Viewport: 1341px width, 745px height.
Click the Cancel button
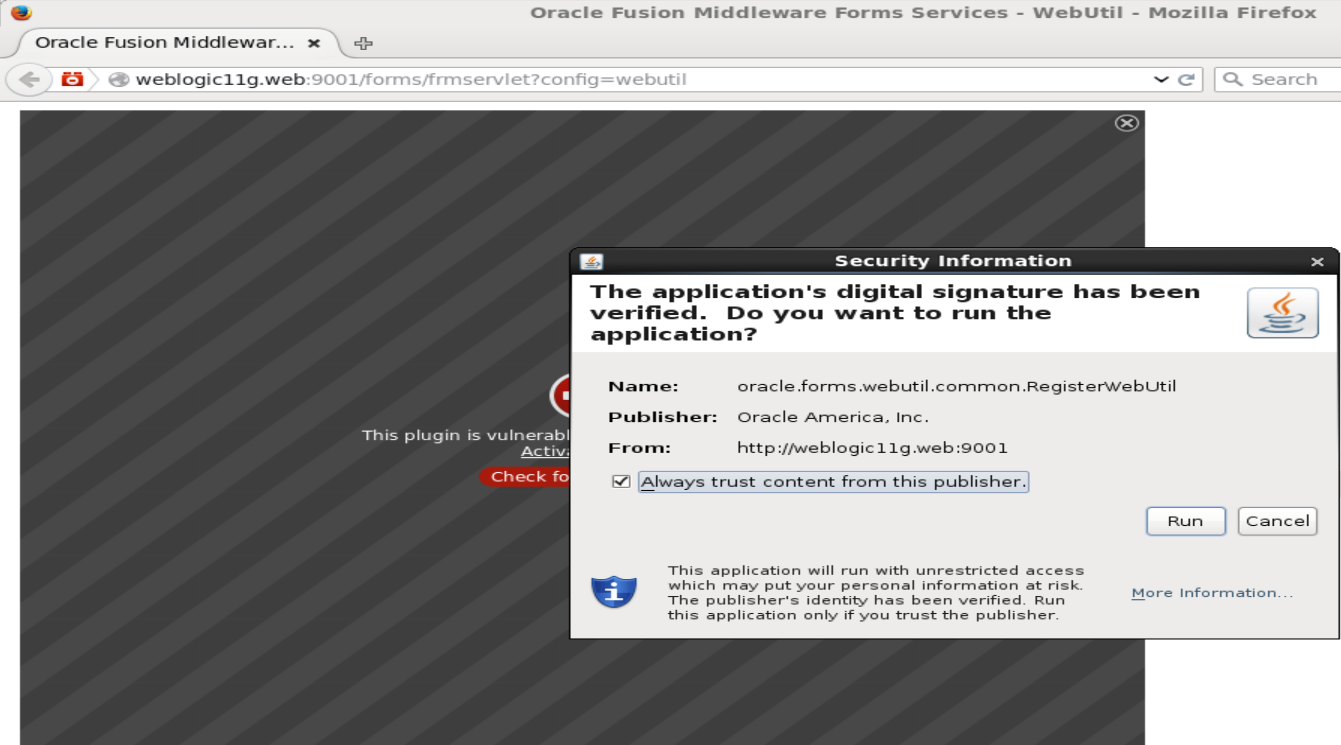coord(1277,521)
